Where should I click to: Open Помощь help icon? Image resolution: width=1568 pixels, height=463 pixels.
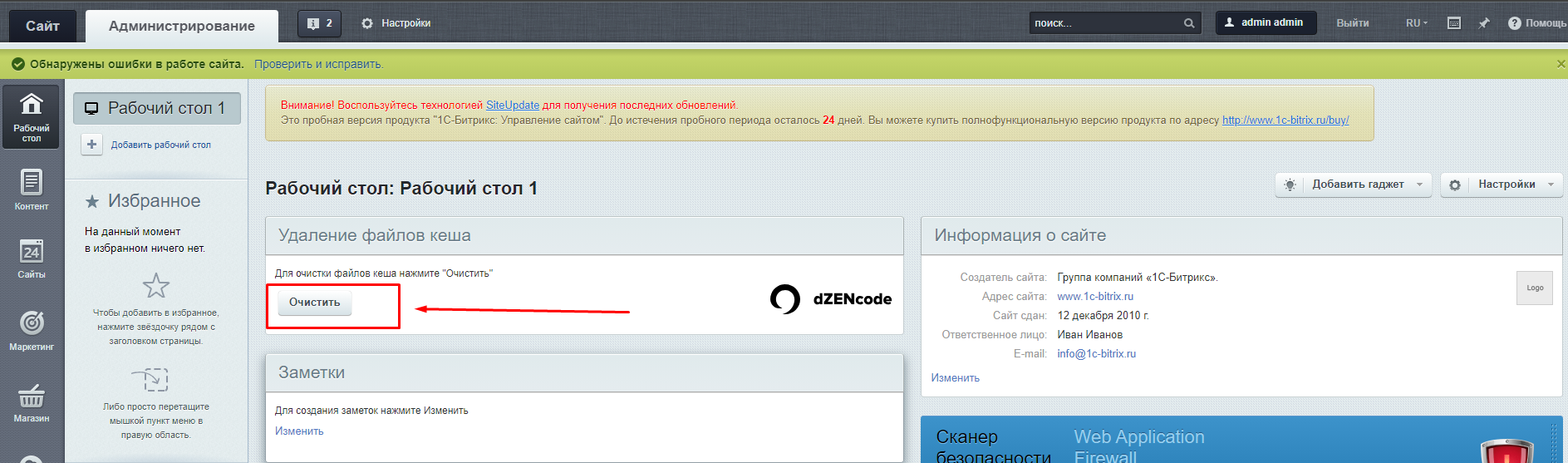tap(1537, 23)
